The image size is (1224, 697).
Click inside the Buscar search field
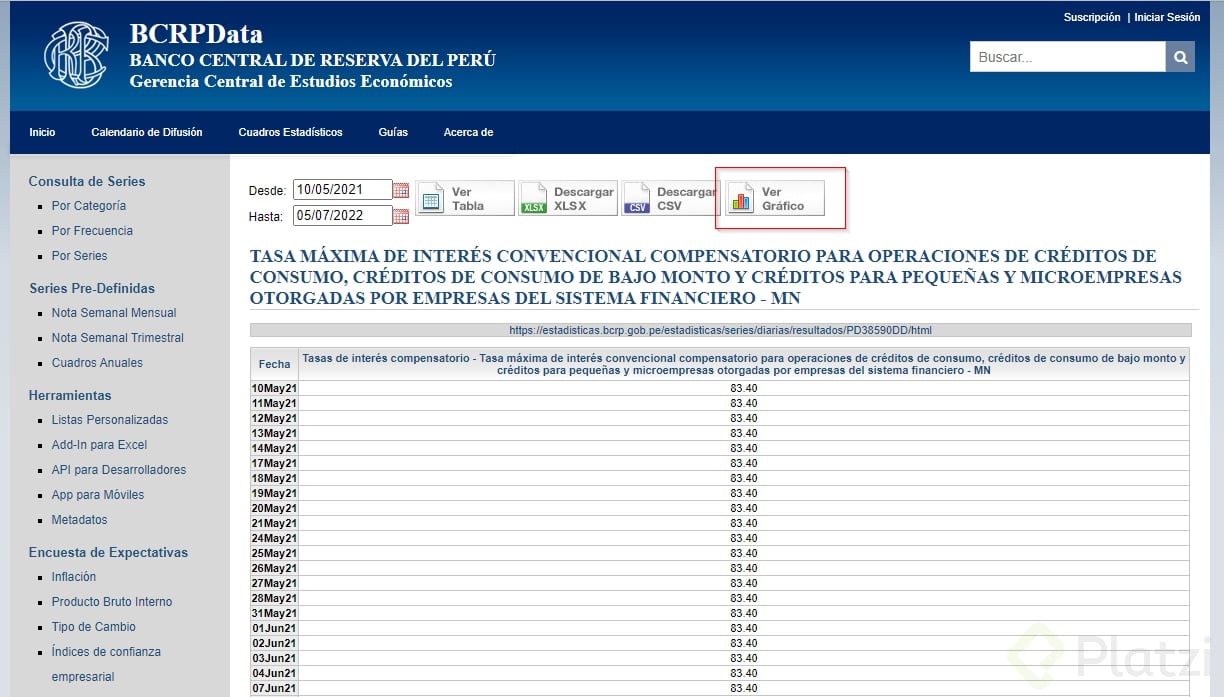tap(1060, 56)
